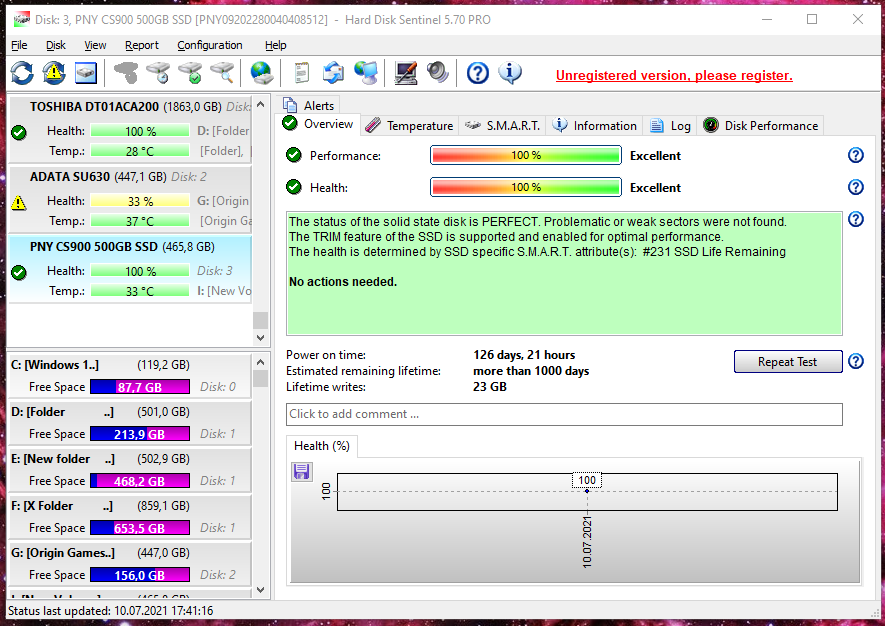Screen dimensions: 885x626
Task: Click the comment input field
Action: coord(564,414)
